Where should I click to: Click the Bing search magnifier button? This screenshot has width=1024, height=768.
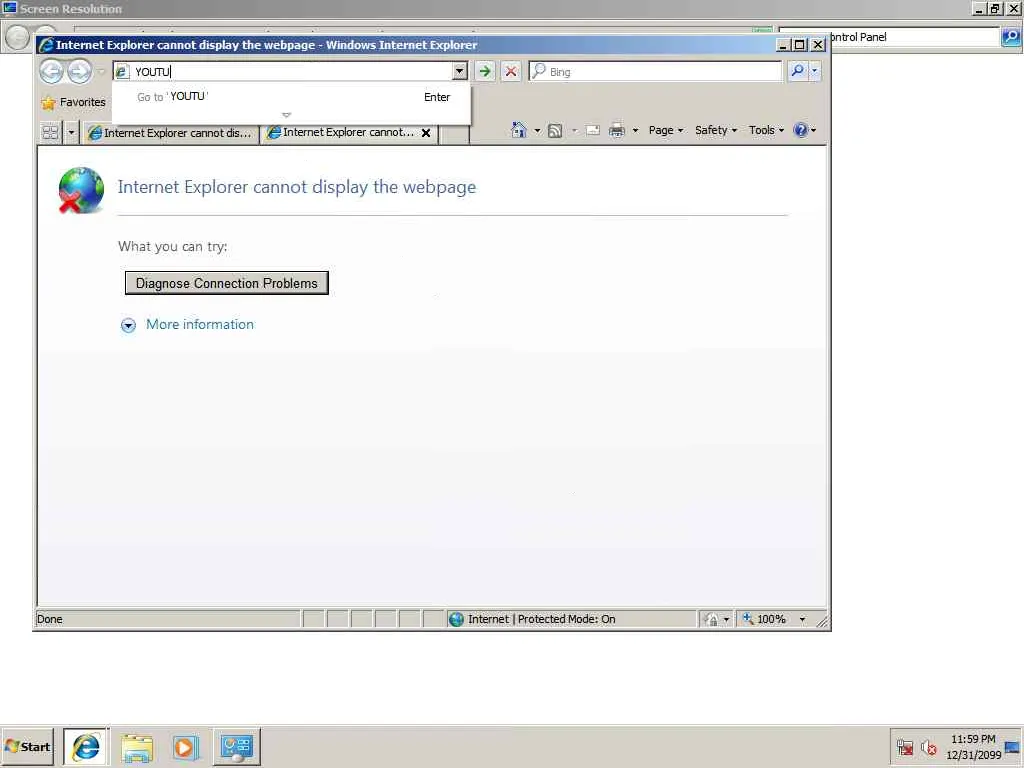797,71
